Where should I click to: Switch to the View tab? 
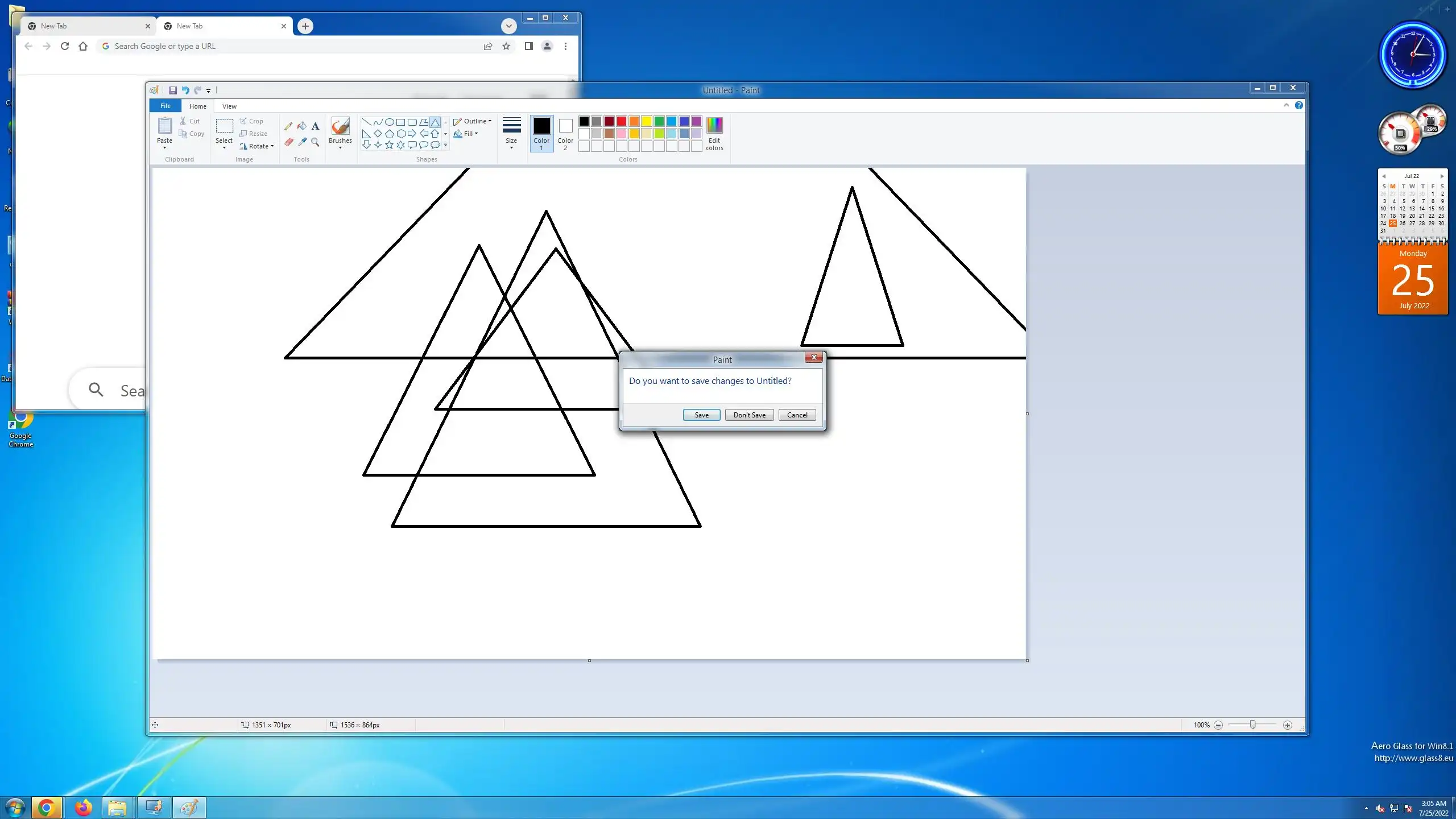[x=229, y=106]
